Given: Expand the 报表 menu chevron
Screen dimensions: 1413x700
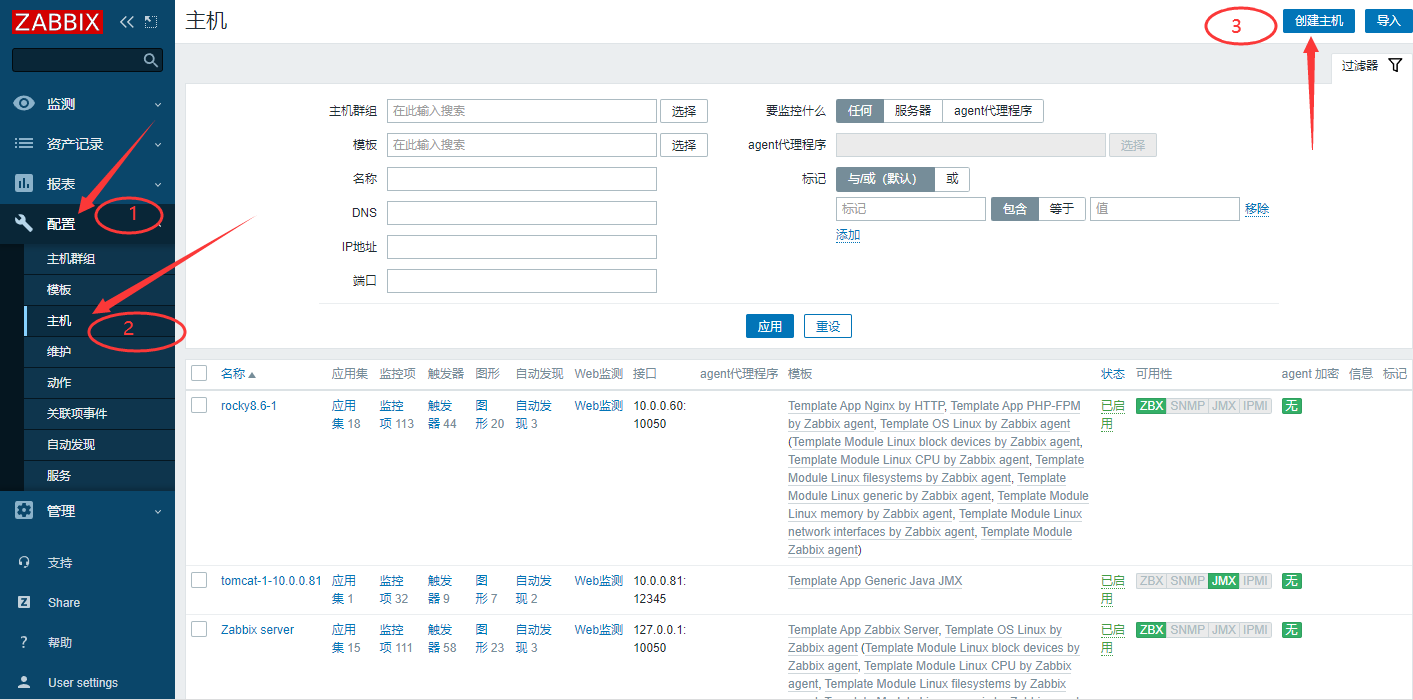Looking at the screenshot, I should (x=157, y=184).
